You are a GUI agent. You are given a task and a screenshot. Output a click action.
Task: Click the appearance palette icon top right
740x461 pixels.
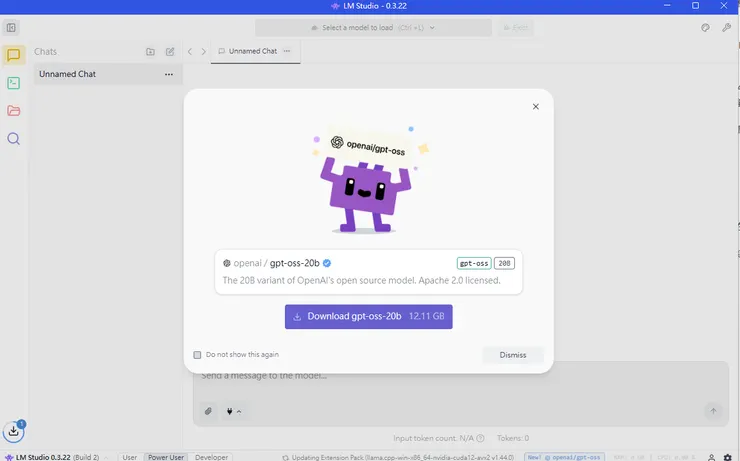pos(705,28)
